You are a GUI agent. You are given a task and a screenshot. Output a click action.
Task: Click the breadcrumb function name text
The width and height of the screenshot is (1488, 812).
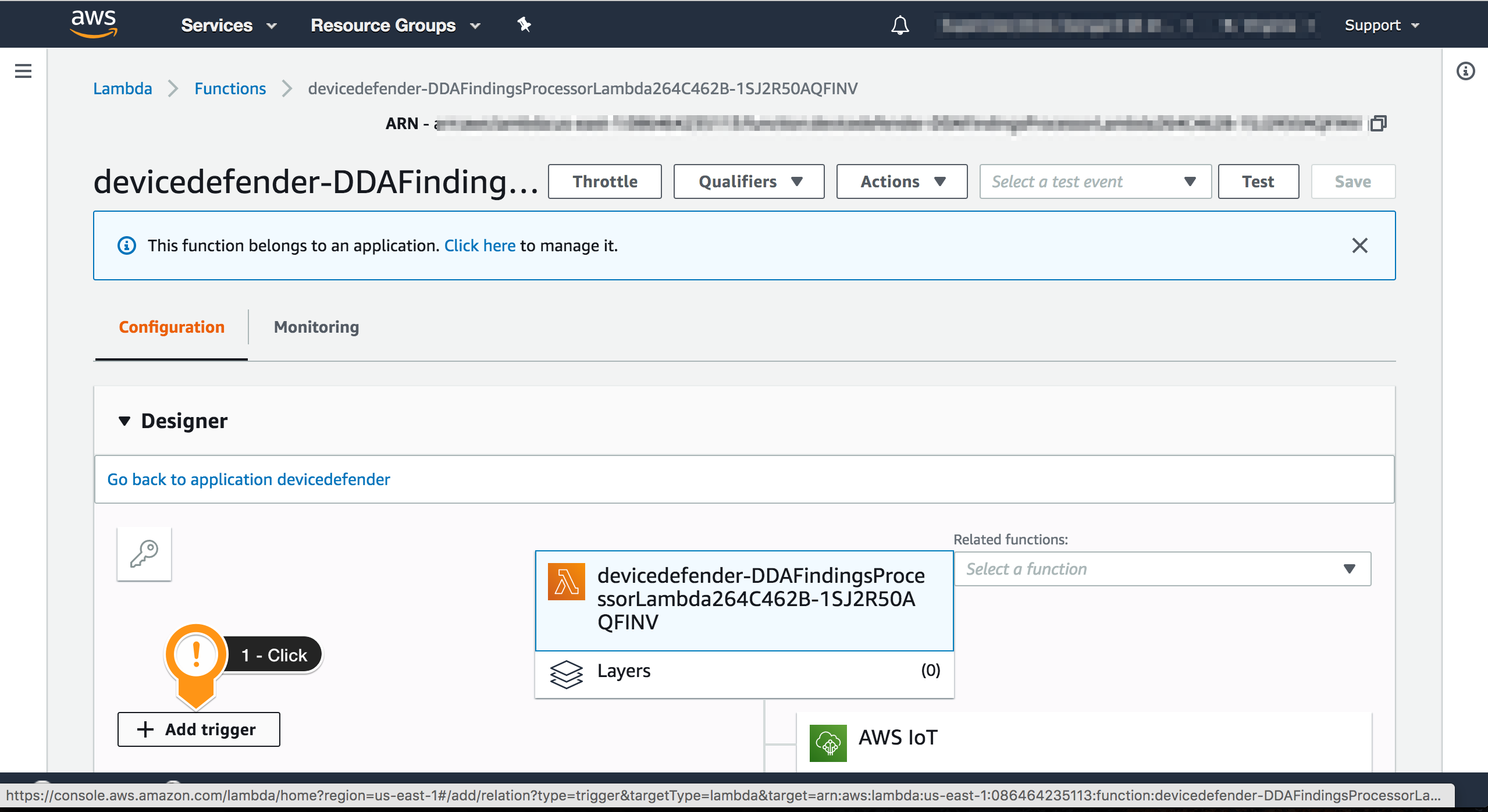coord(583,88)
